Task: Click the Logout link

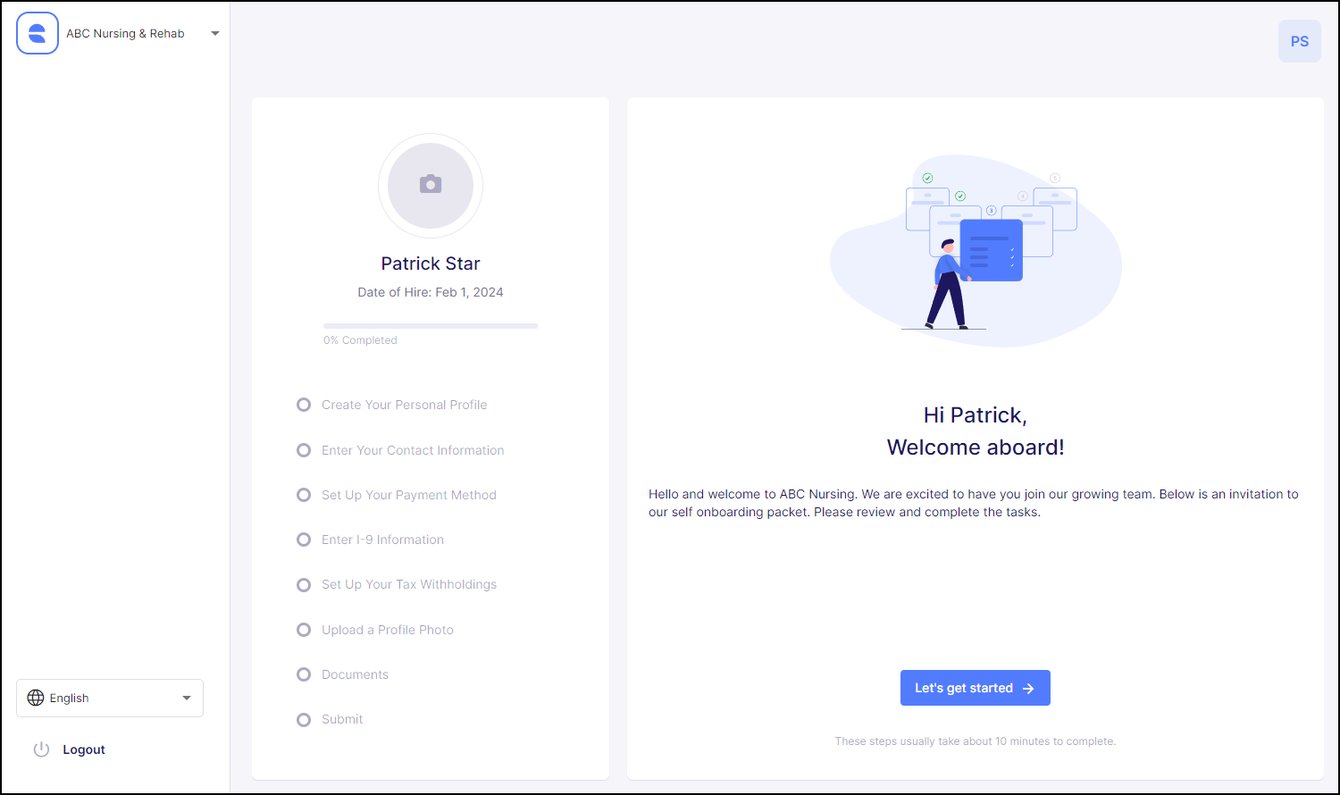Action: pyautogui.click(x=84, y=749)
